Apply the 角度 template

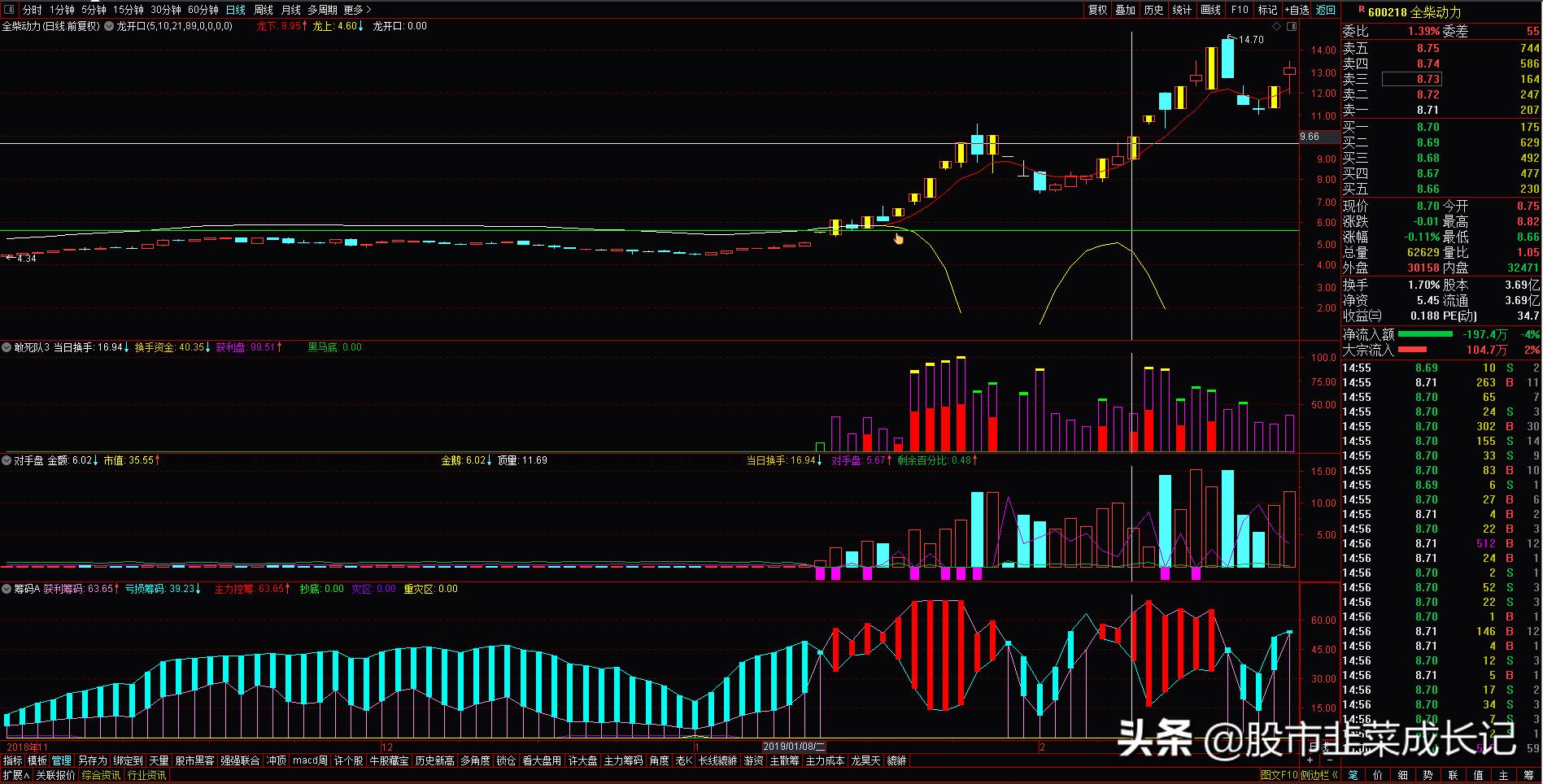point(660,760)
